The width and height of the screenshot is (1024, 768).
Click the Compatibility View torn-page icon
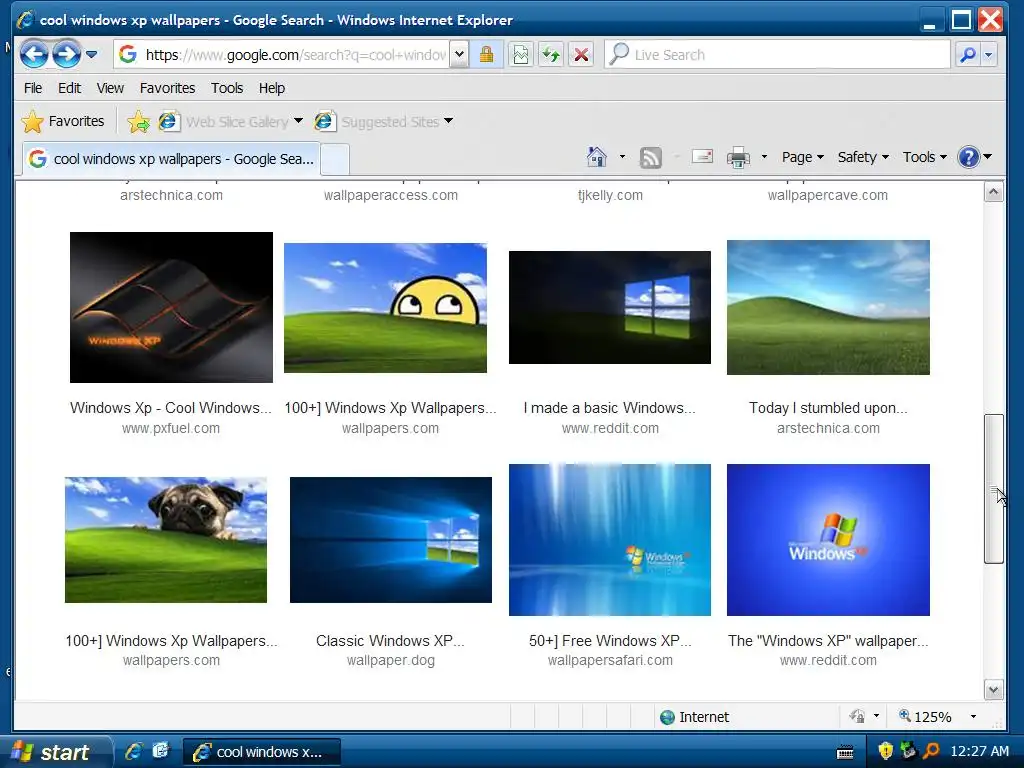coord(520,55)
